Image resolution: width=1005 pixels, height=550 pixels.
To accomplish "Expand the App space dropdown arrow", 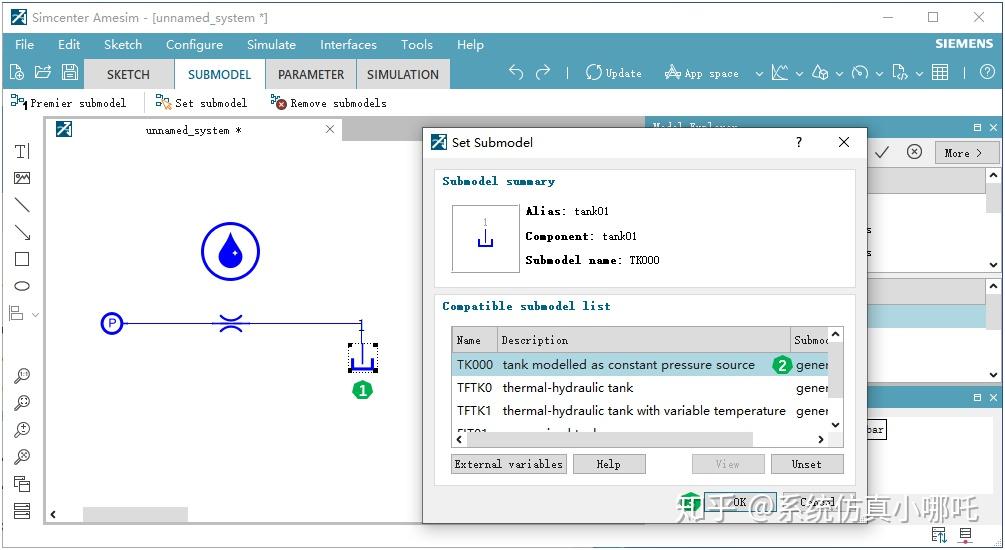I will [x=759, y=74].
